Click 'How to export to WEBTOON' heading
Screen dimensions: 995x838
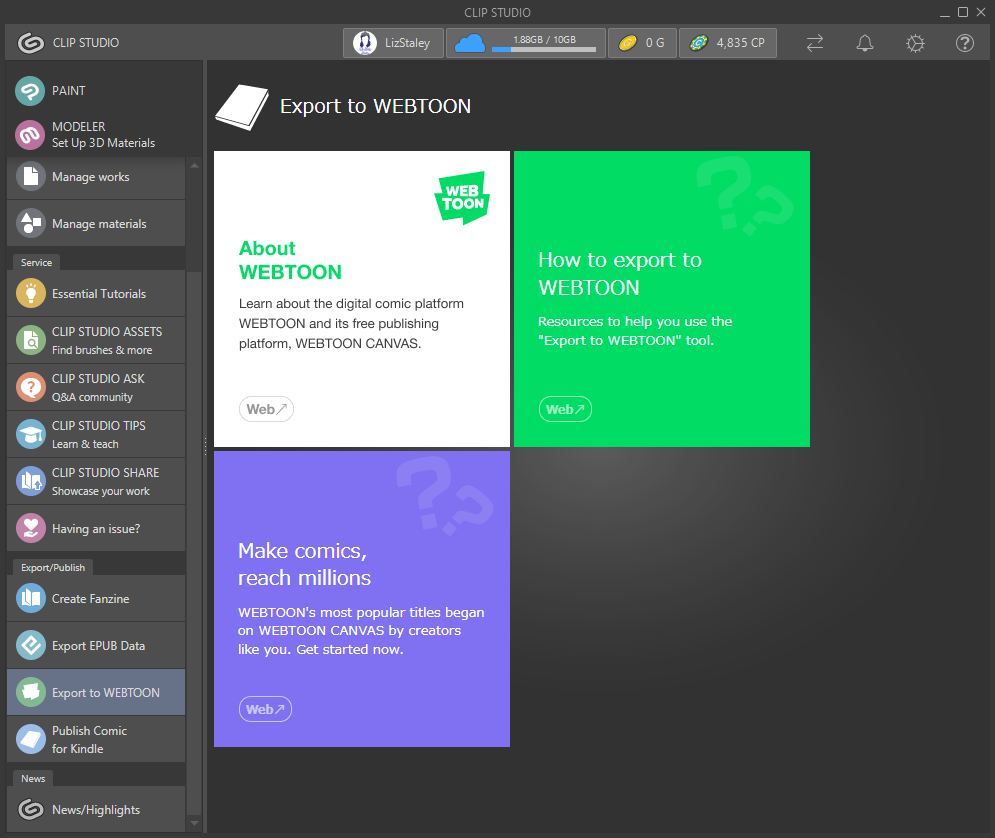coord(619,273)
